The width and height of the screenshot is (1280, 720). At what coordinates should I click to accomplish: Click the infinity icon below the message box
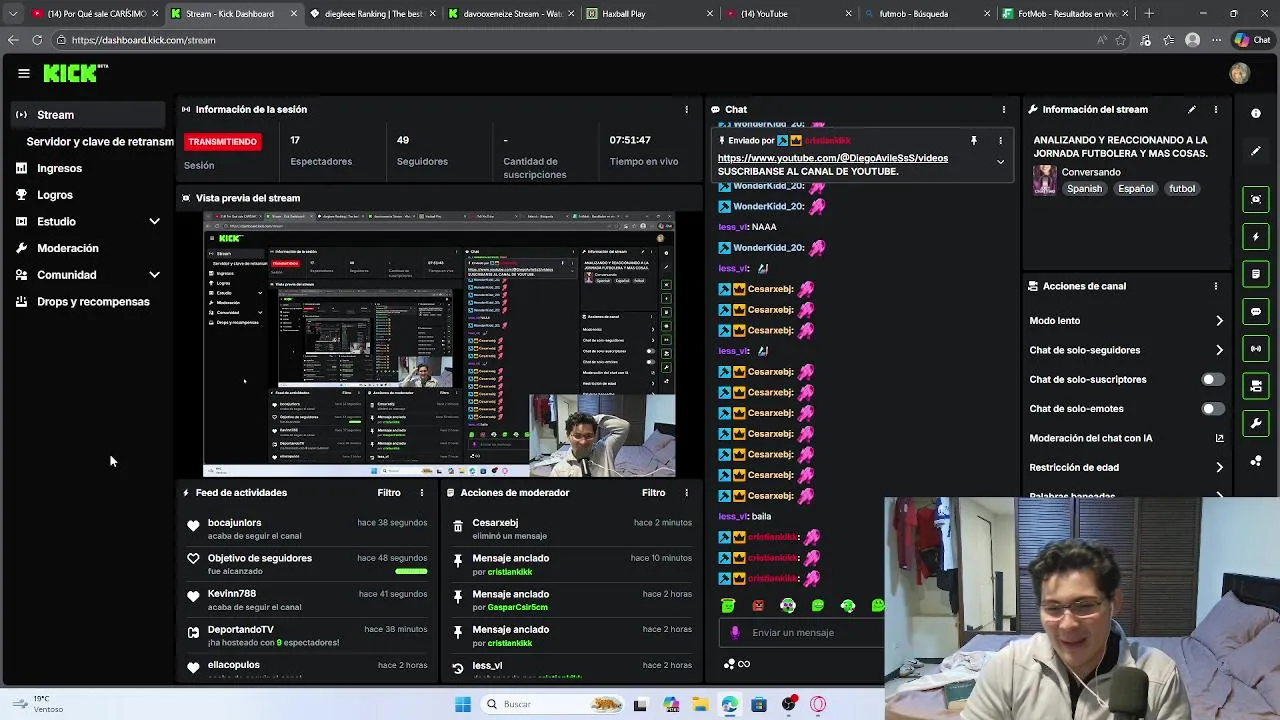click(744, 664)
